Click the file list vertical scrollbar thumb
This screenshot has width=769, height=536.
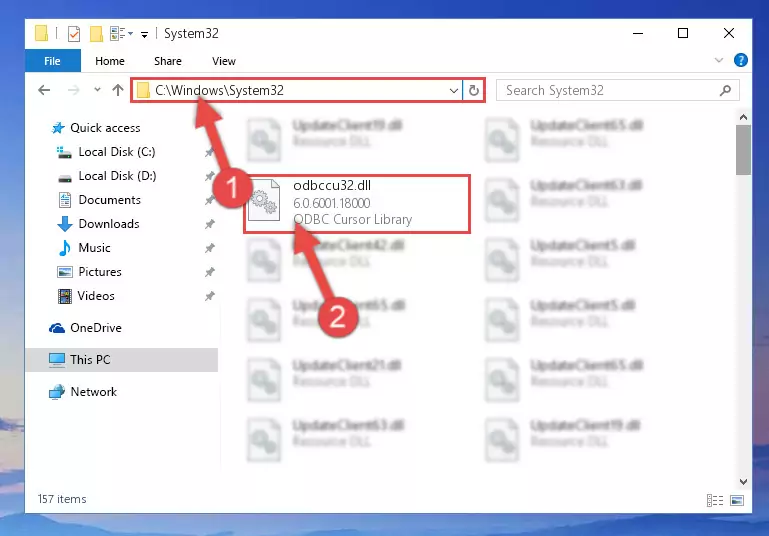point(743,150)
